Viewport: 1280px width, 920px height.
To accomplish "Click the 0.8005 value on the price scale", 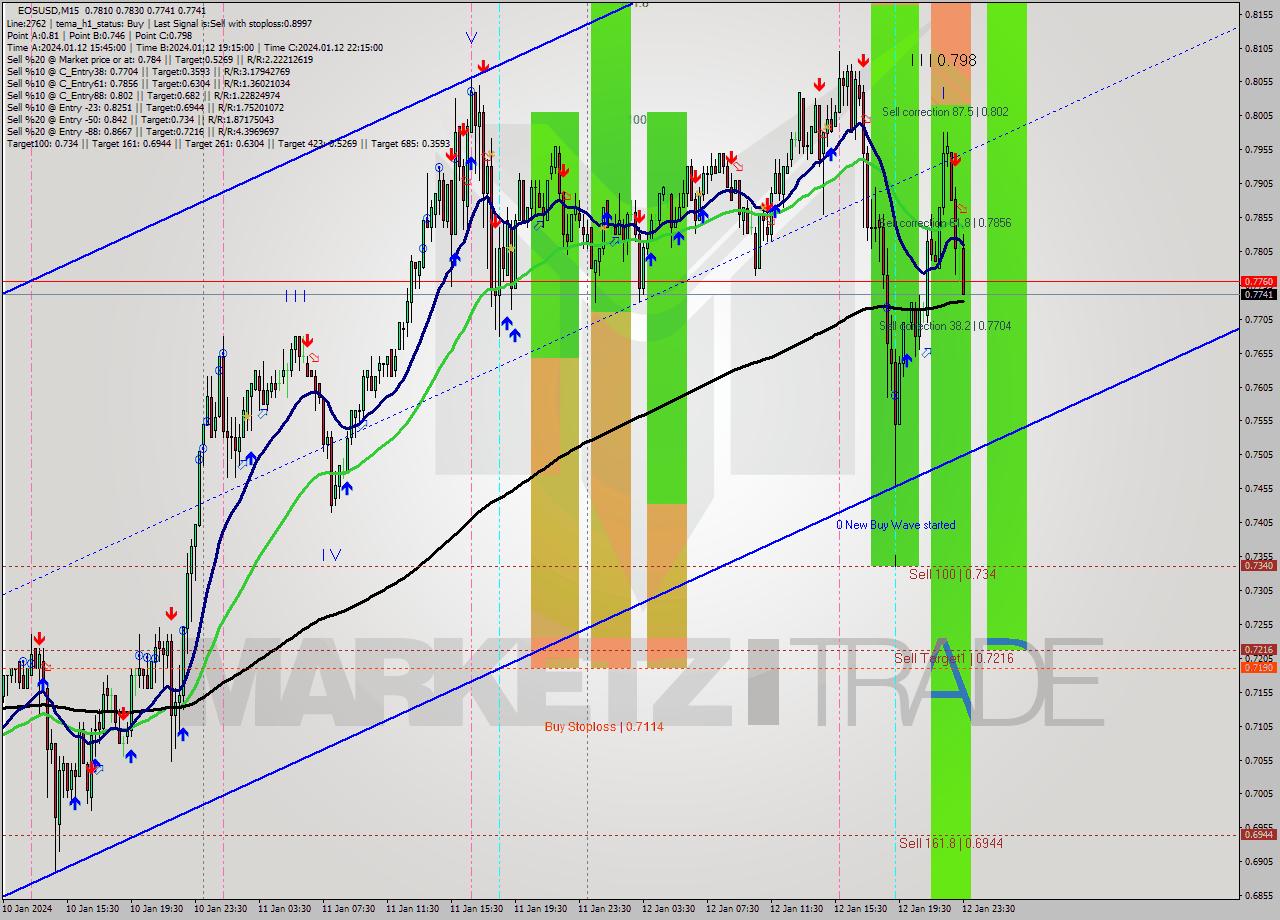I will coord(1258,116).
